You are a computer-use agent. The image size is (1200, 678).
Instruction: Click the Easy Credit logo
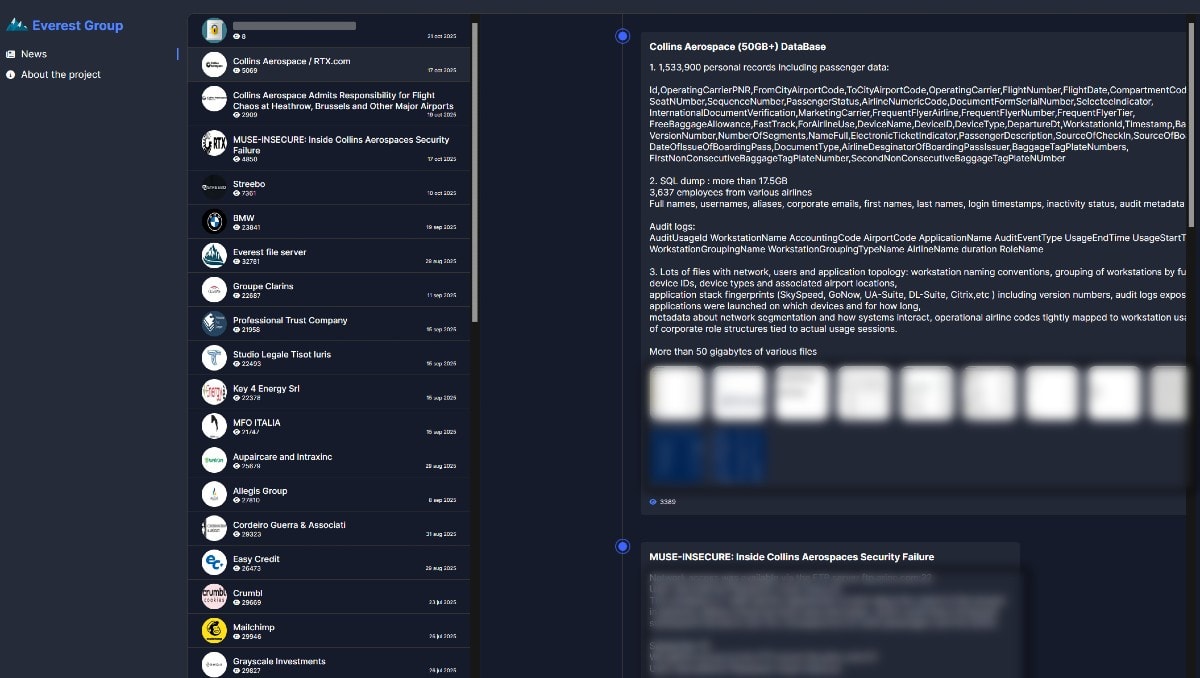[214, 562]
